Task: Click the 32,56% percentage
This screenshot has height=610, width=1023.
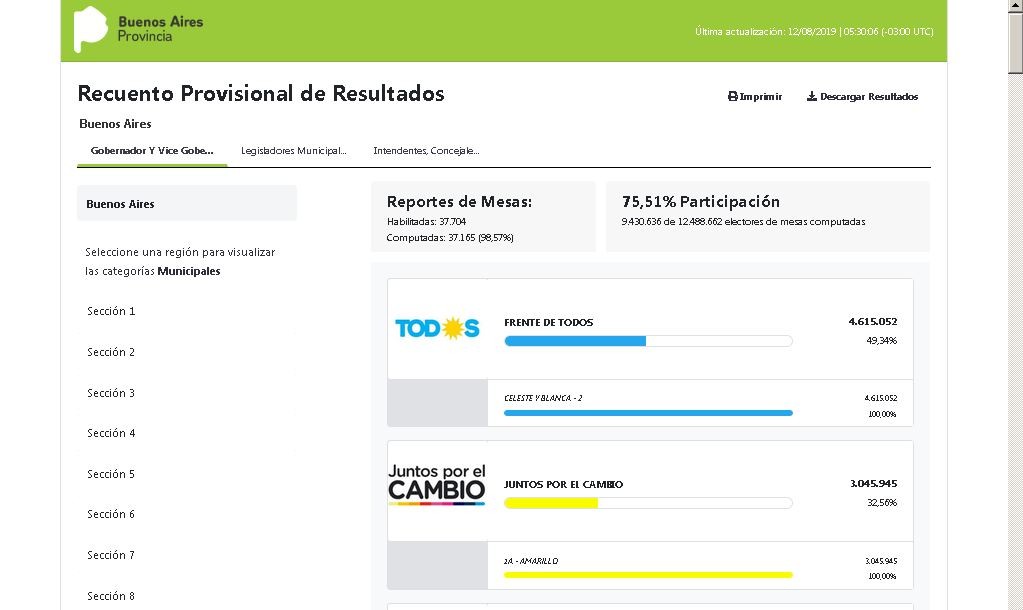Action: [882, 502]
